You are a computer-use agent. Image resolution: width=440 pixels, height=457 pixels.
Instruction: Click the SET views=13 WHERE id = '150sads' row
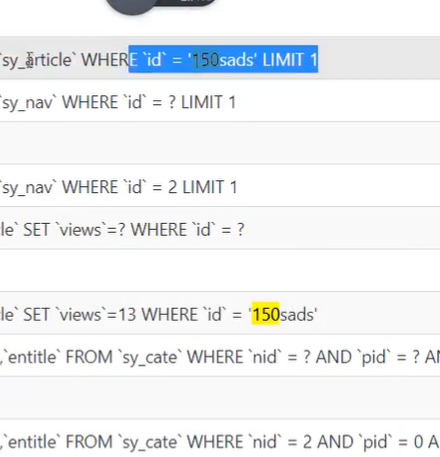pos(220,313)
